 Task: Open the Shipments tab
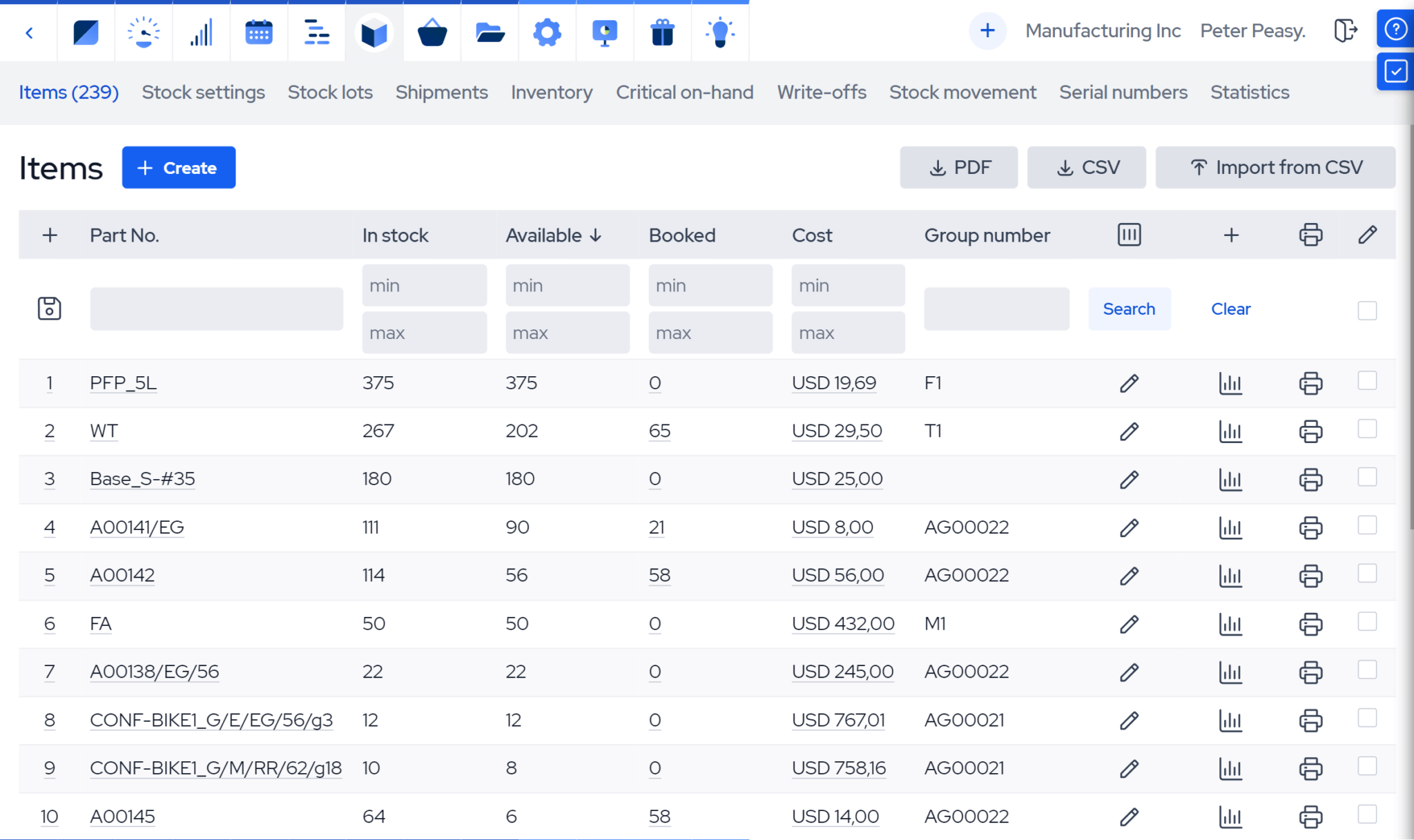coord(441,92)
